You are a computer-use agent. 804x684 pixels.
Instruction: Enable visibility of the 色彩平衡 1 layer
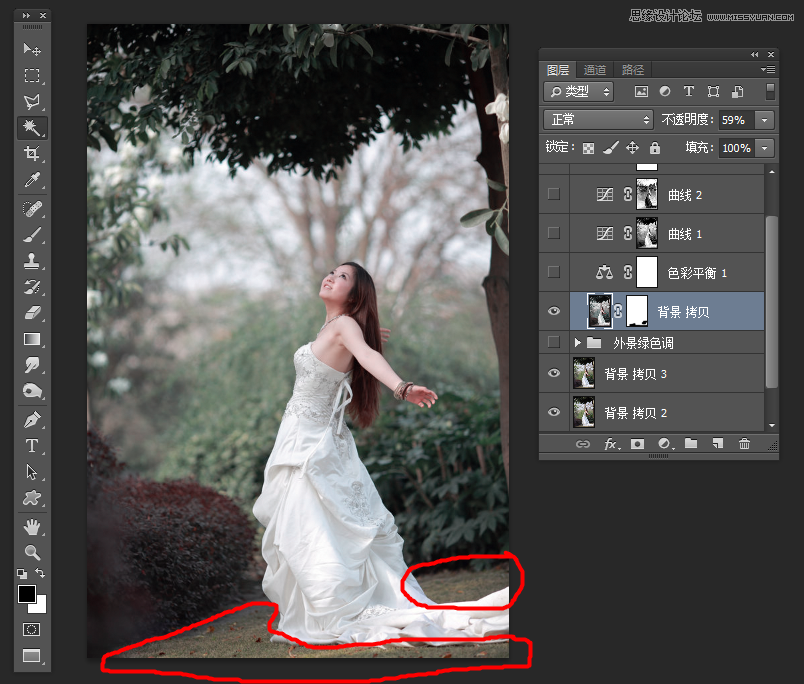tap(553, 271)
